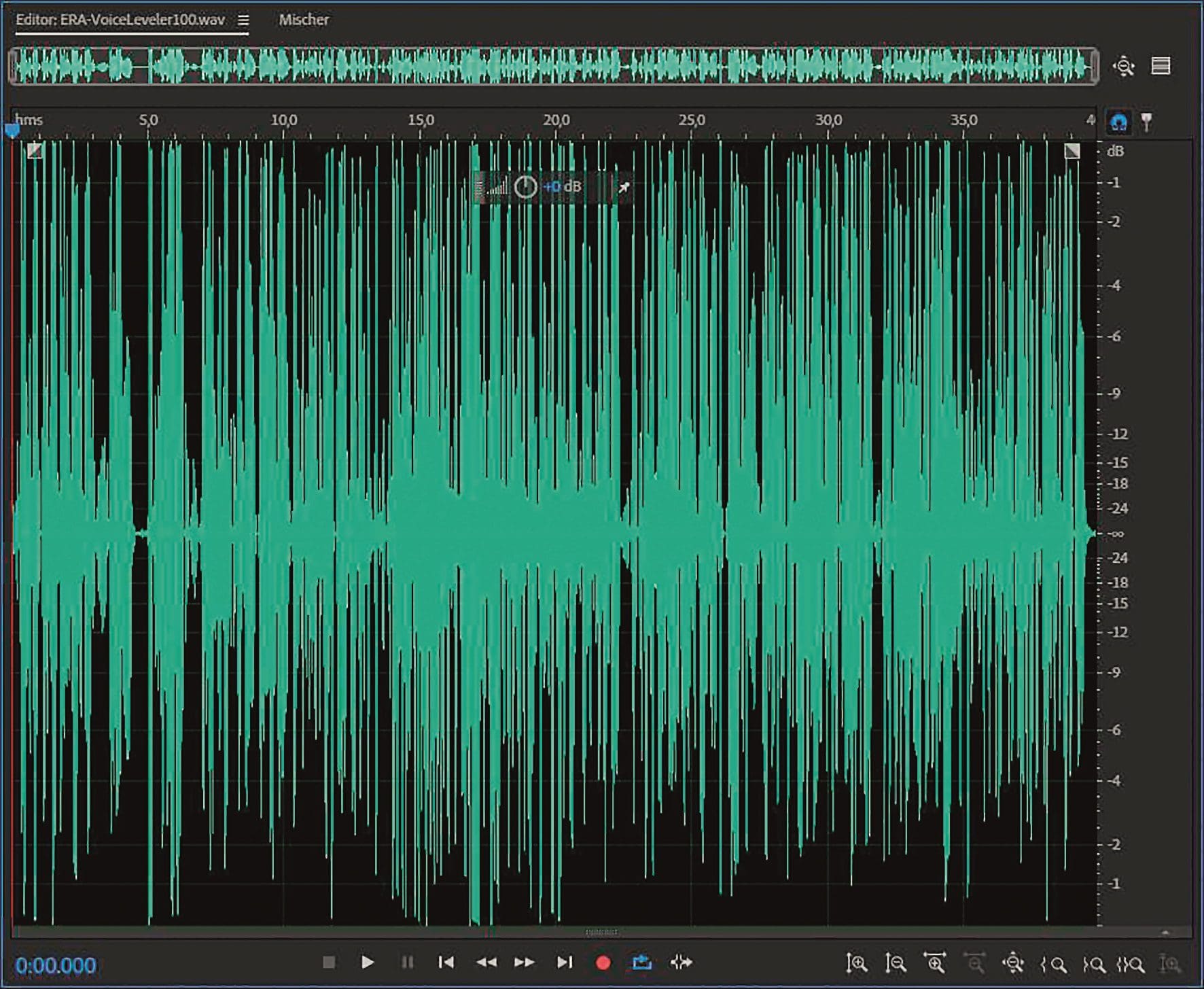This screenshot has width=1204, height=989.
Task: Start playback with the Play button
Action: pos(368,962)
